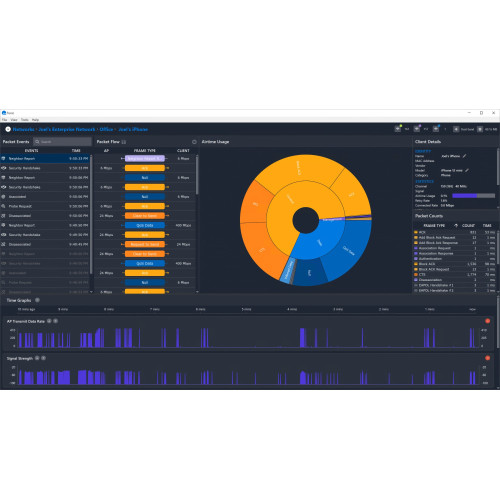Click second small icon after AP Transmit Data Rate

point(55,321)
